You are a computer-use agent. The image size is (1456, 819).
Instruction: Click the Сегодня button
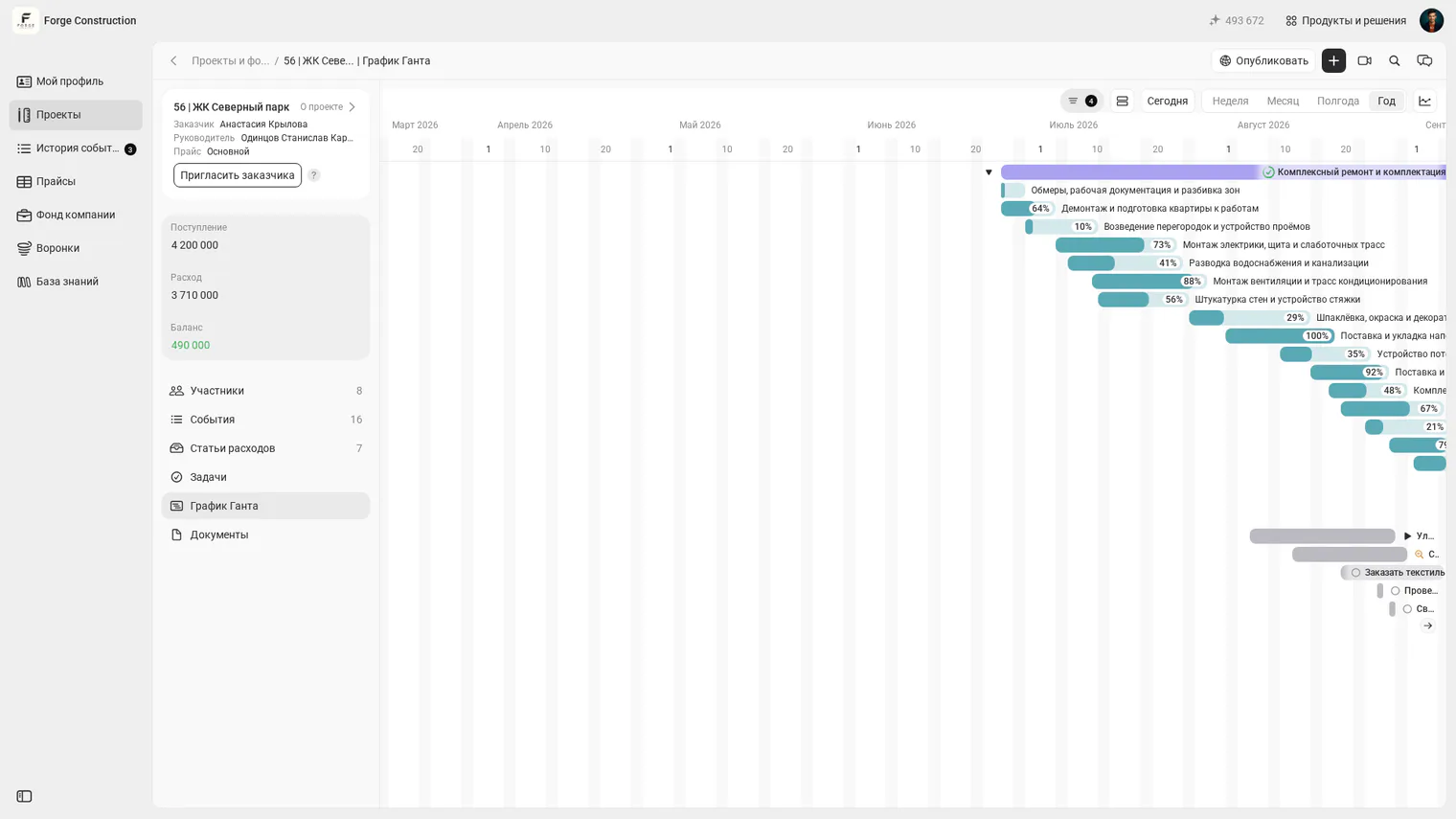[x=1168, y=101]
